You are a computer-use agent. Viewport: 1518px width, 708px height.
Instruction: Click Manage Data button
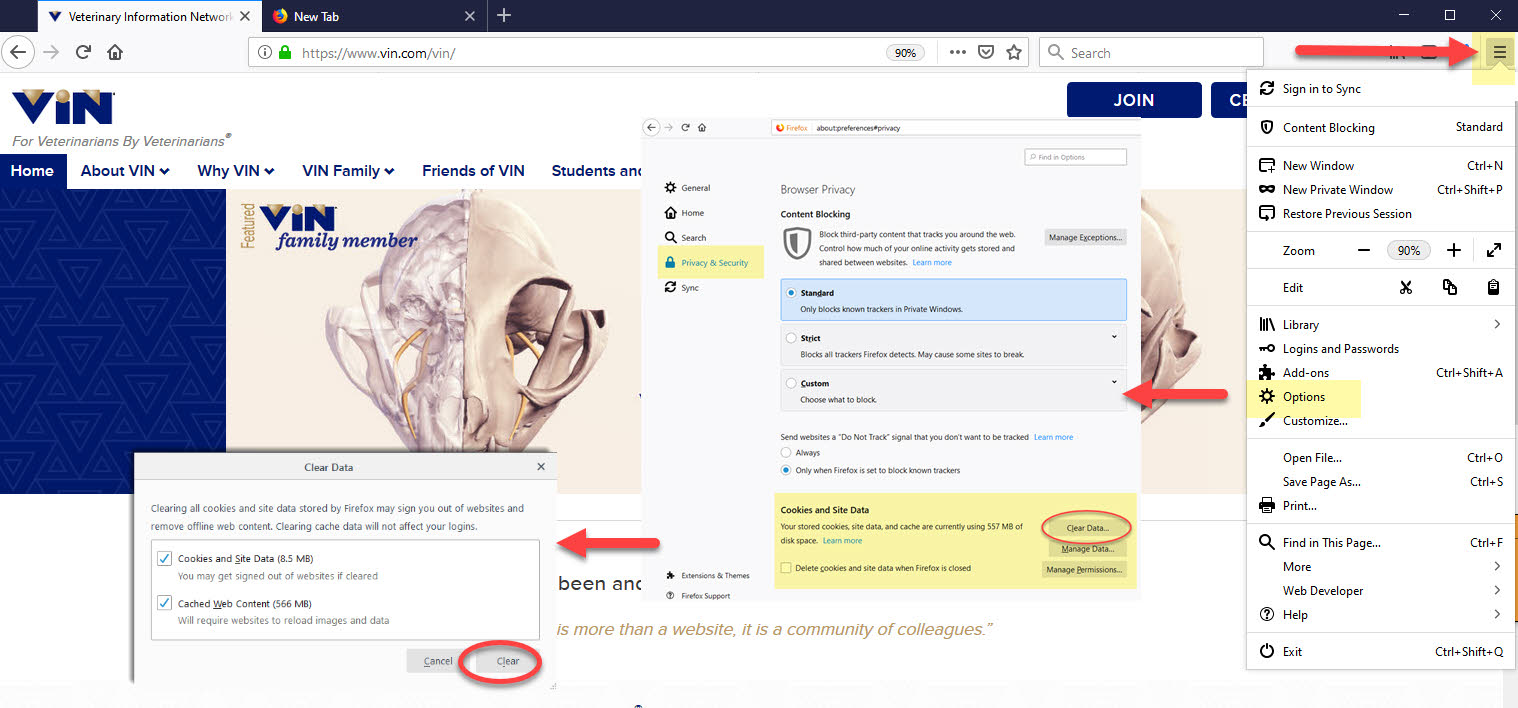point(1087,549)
